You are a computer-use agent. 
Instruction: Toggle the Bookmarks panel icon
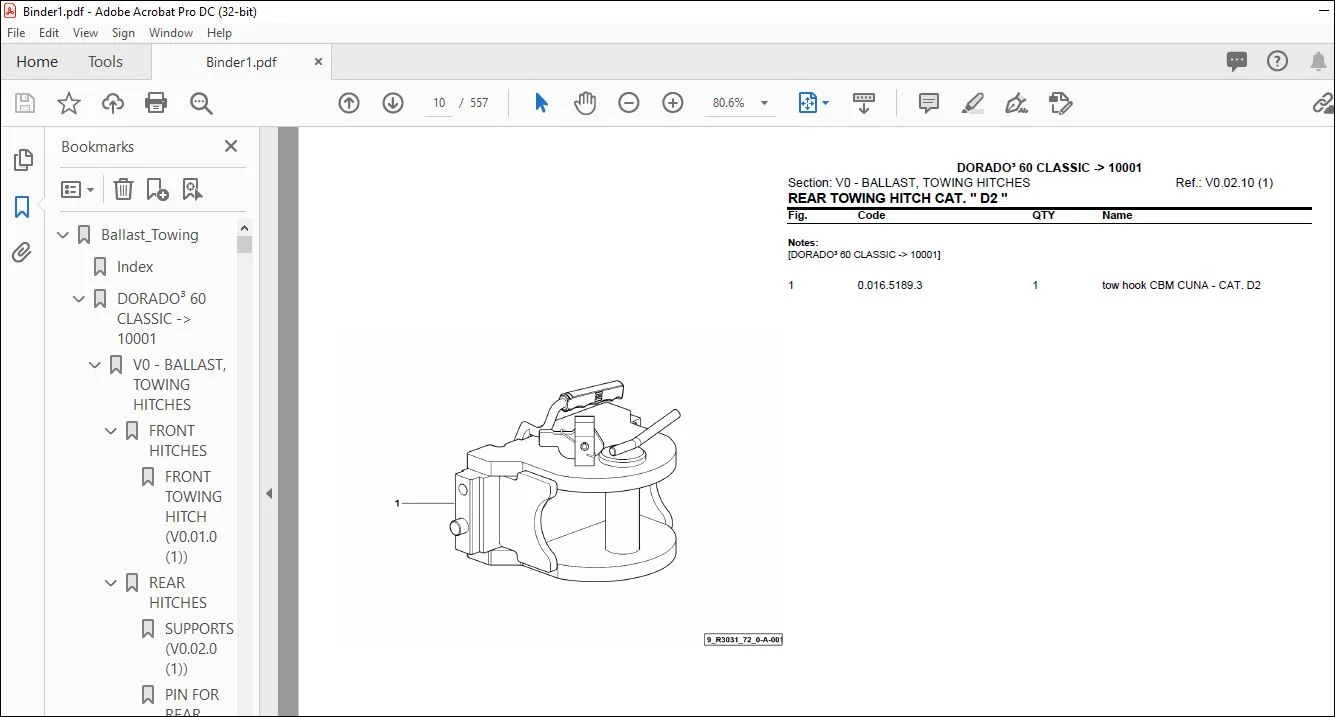coord(22,207)
